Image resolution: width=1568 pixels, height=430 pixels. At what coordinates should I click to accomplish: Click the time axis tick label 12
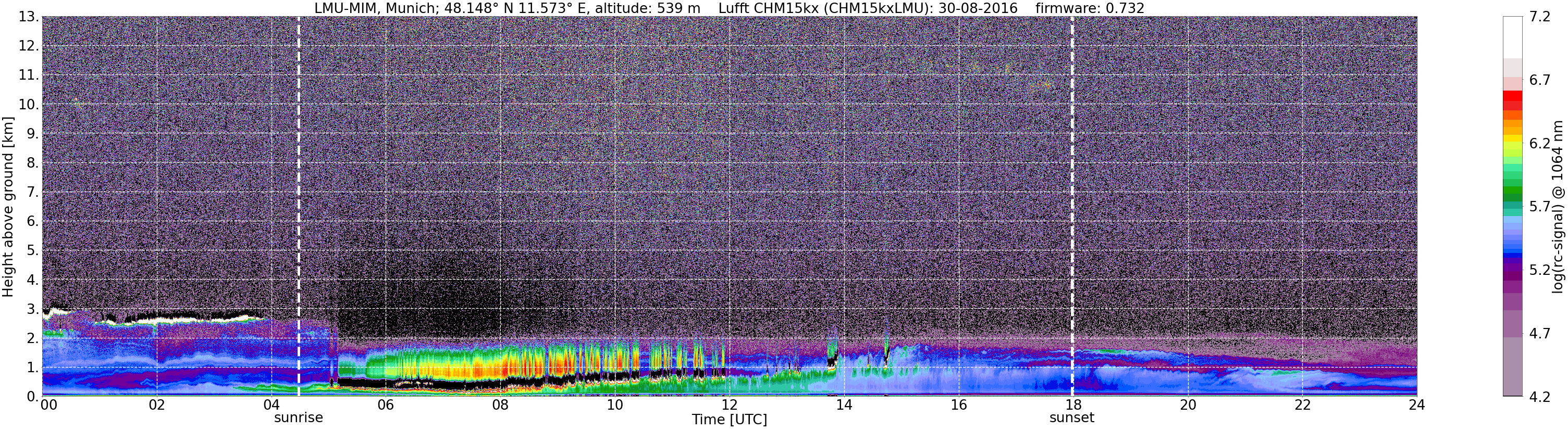[x=729, y=405]
